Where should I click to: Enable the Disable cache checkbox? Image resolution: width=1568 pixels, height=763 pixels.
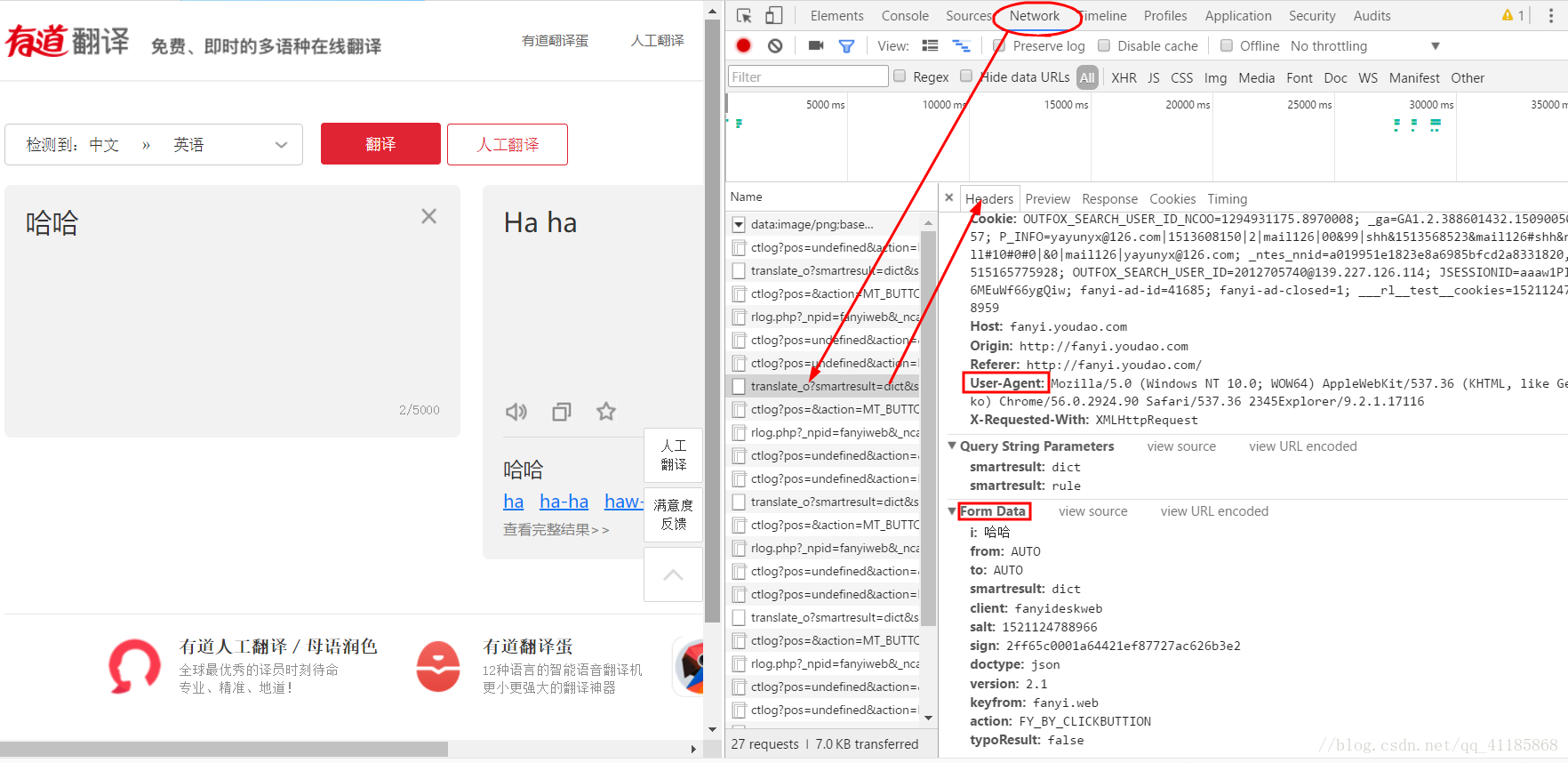(x=1104, y=45)
